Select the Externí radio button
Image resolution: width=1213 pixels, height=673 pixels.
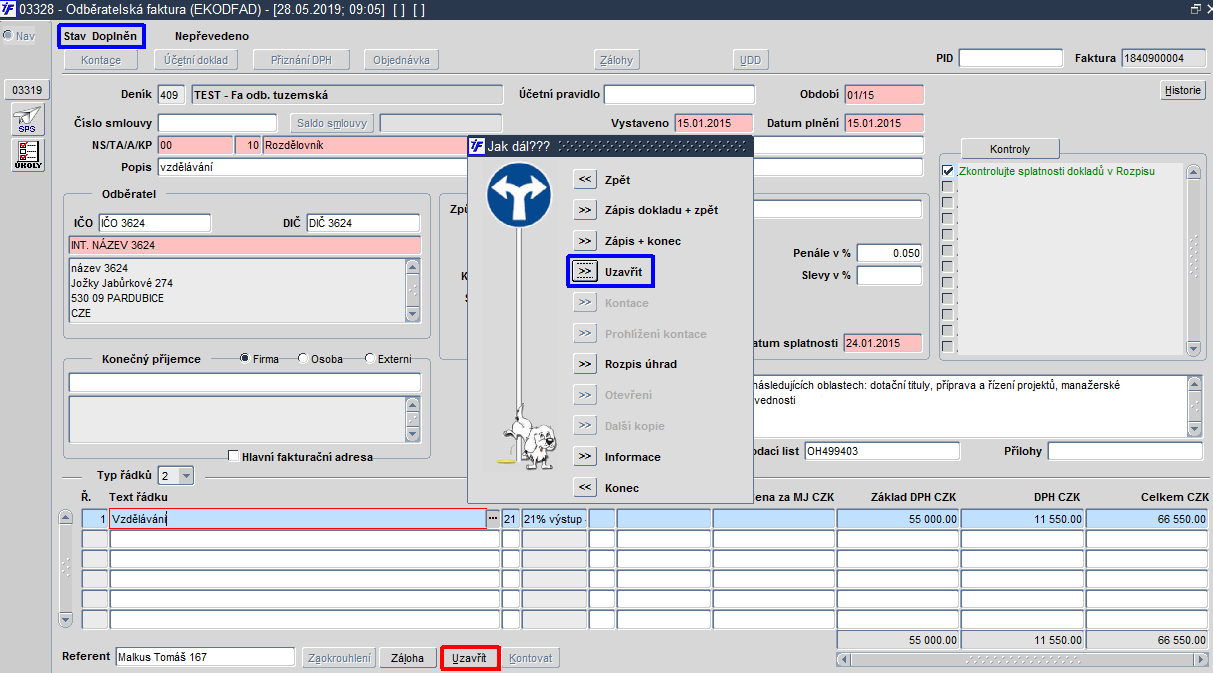(370, 359)
